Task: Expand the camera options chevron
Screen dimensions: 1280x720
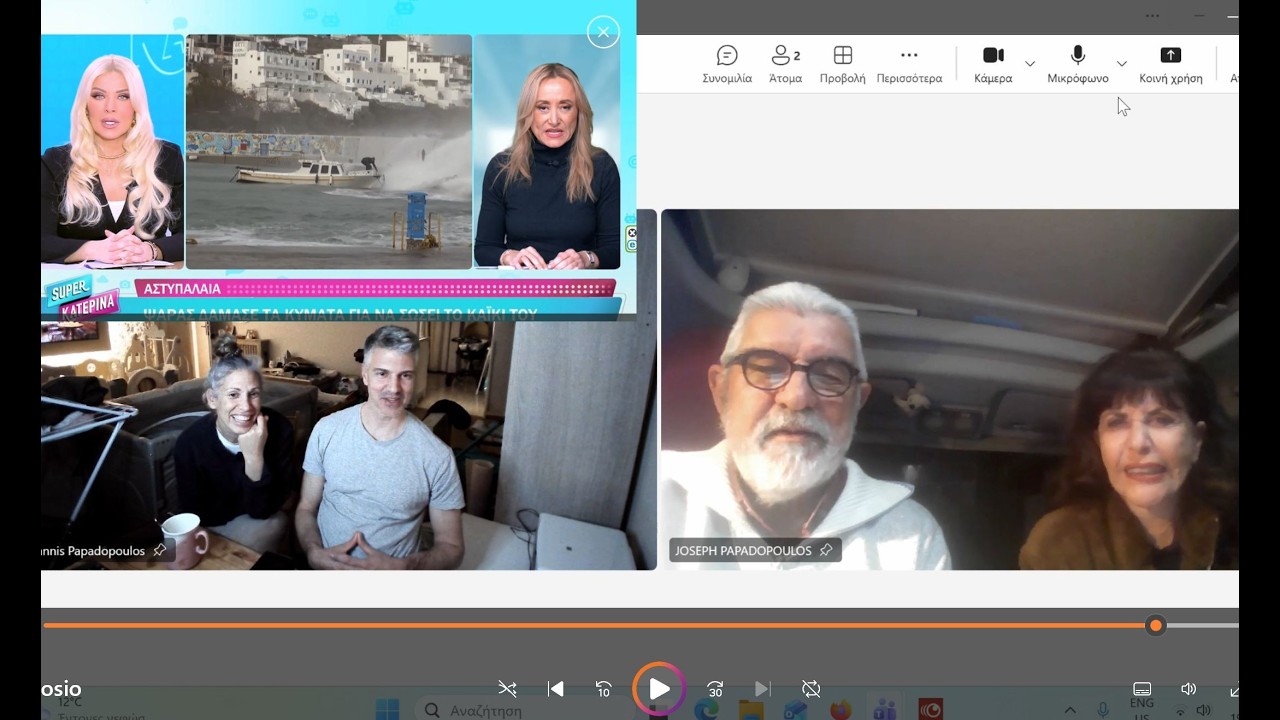Action: (1030, 64)
